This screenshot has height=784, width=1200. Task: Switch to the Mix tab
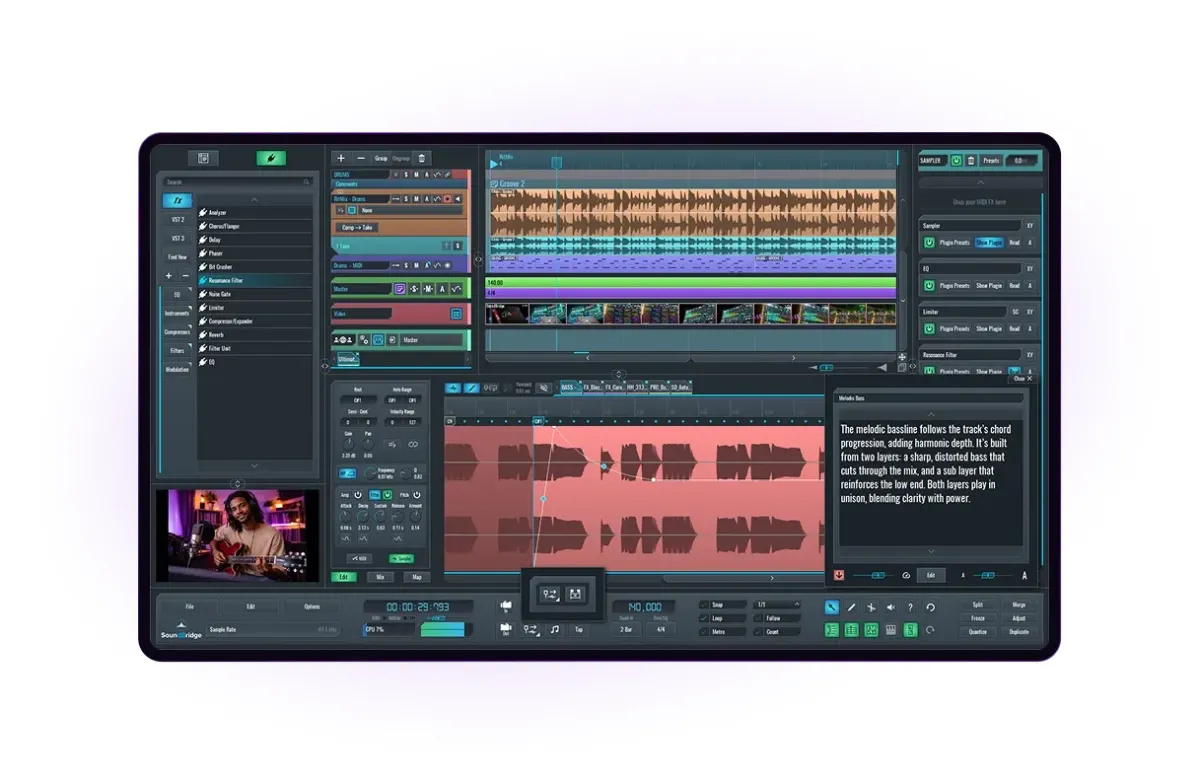(x=380, y=577)
